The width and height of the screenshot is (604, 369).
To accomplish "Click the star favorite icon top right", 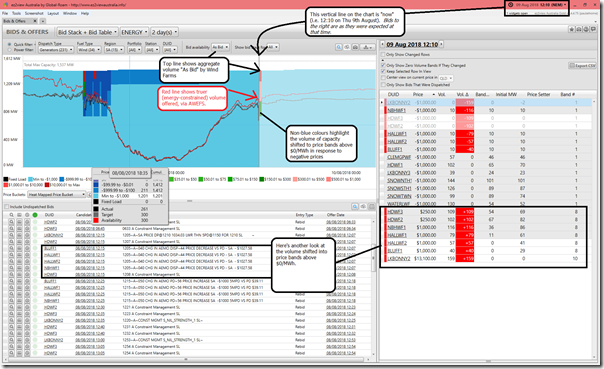I will 572,29.
